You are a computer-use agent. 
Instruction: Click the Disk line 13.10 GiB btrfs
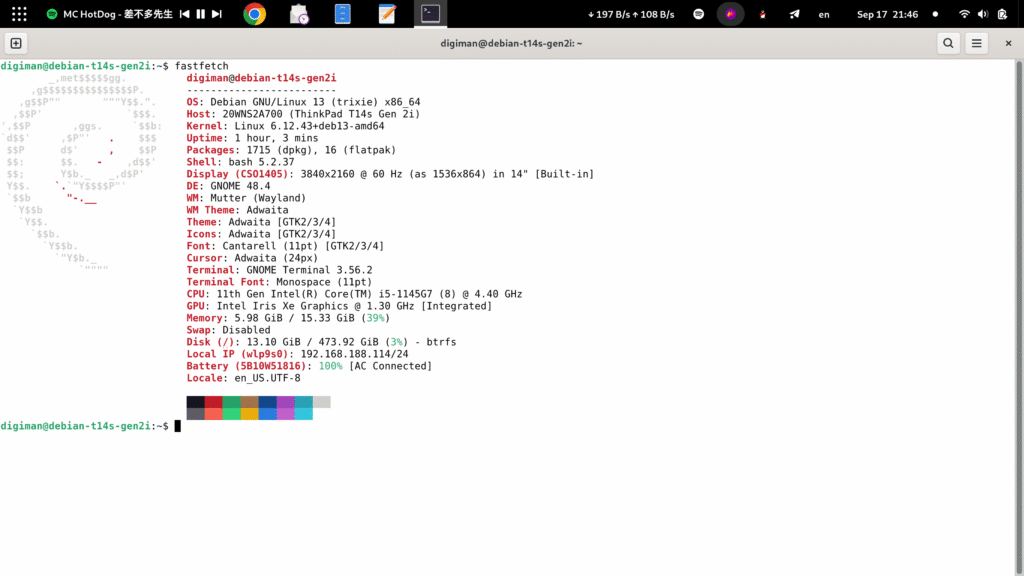coord(321,342)
